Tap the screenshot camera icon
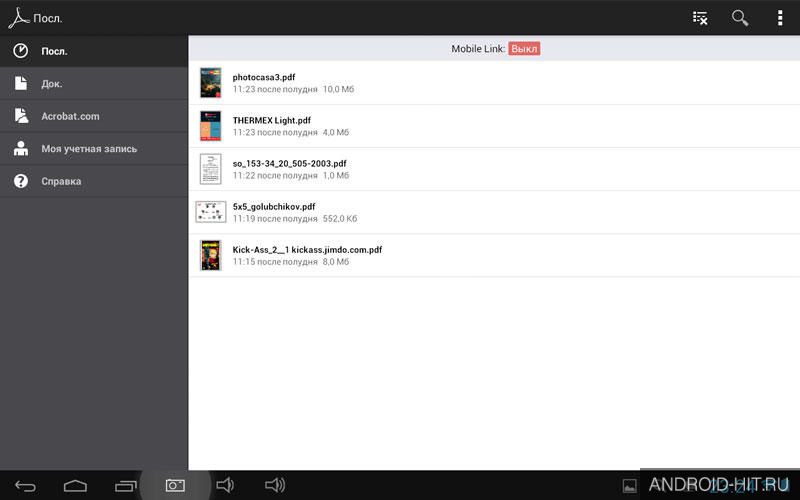The width and height of the screenshot is (800, 500). pyautogui.click(x=175, y=485)
